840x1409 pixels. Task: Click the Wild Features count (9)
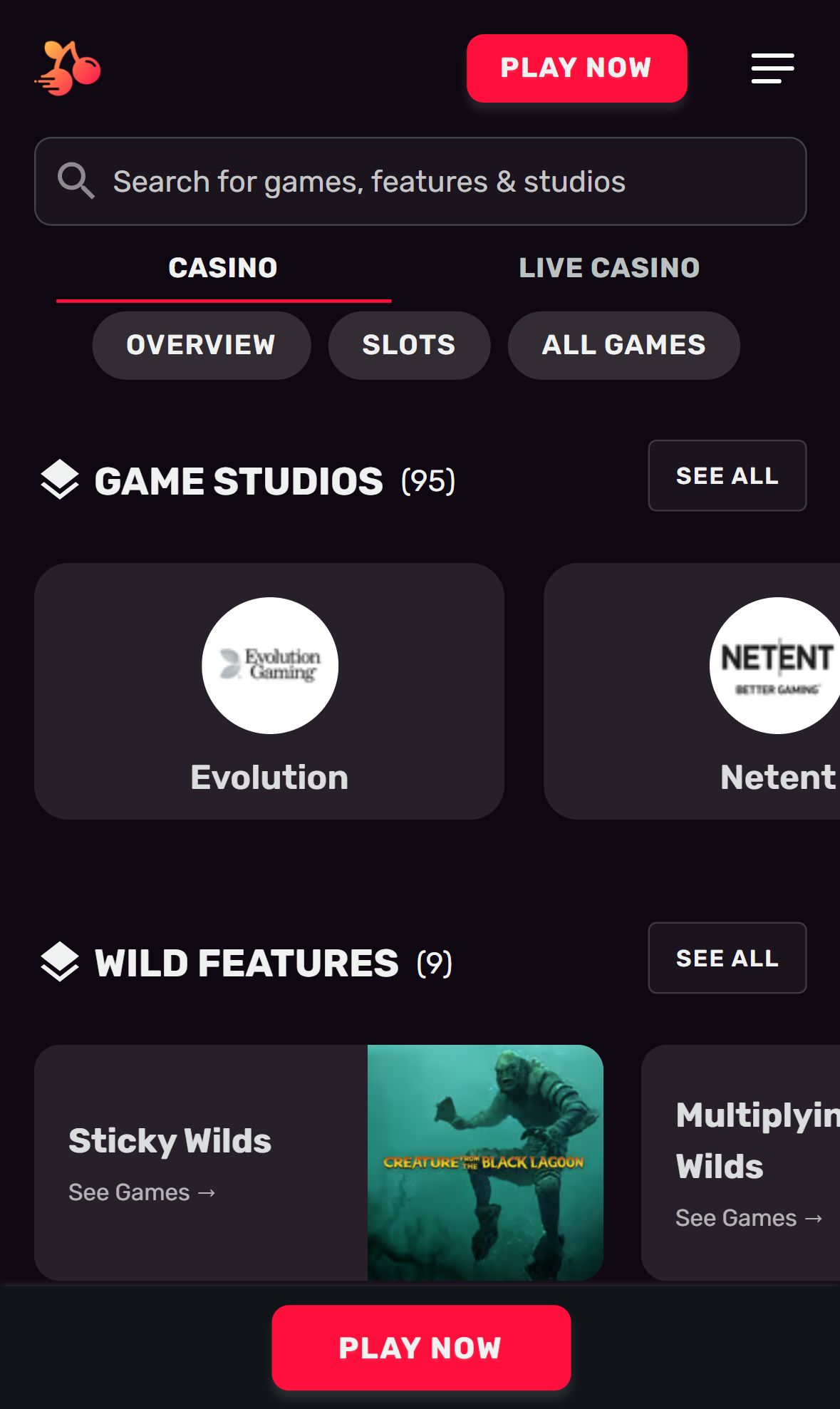pyautogui.click(x=435, y=964)
